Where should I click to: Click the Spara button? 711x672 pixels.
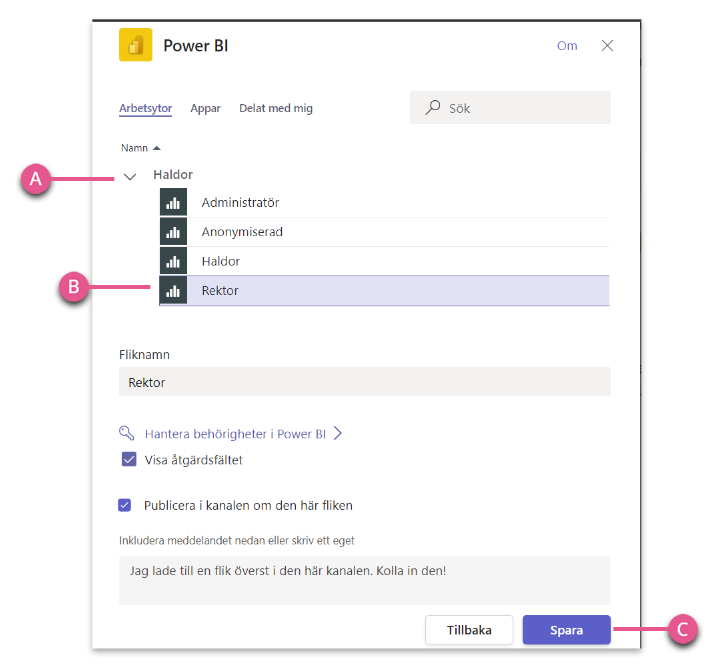click(566, 630)
